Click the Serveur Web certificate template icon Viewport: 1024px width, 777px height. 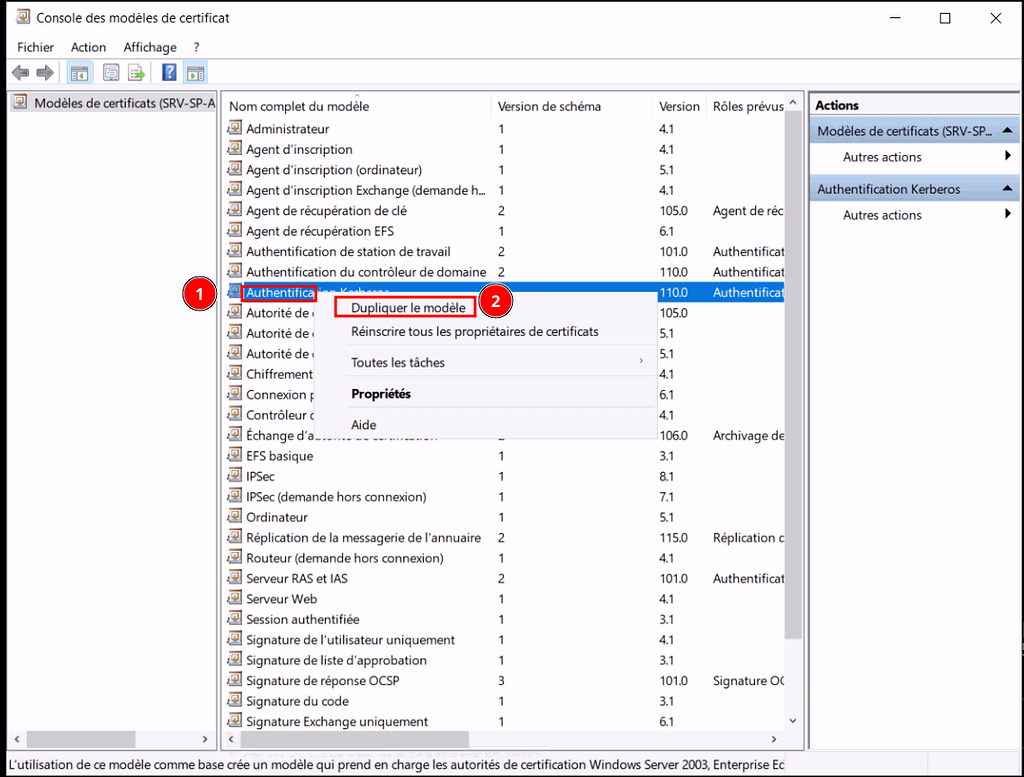[235, 599]
